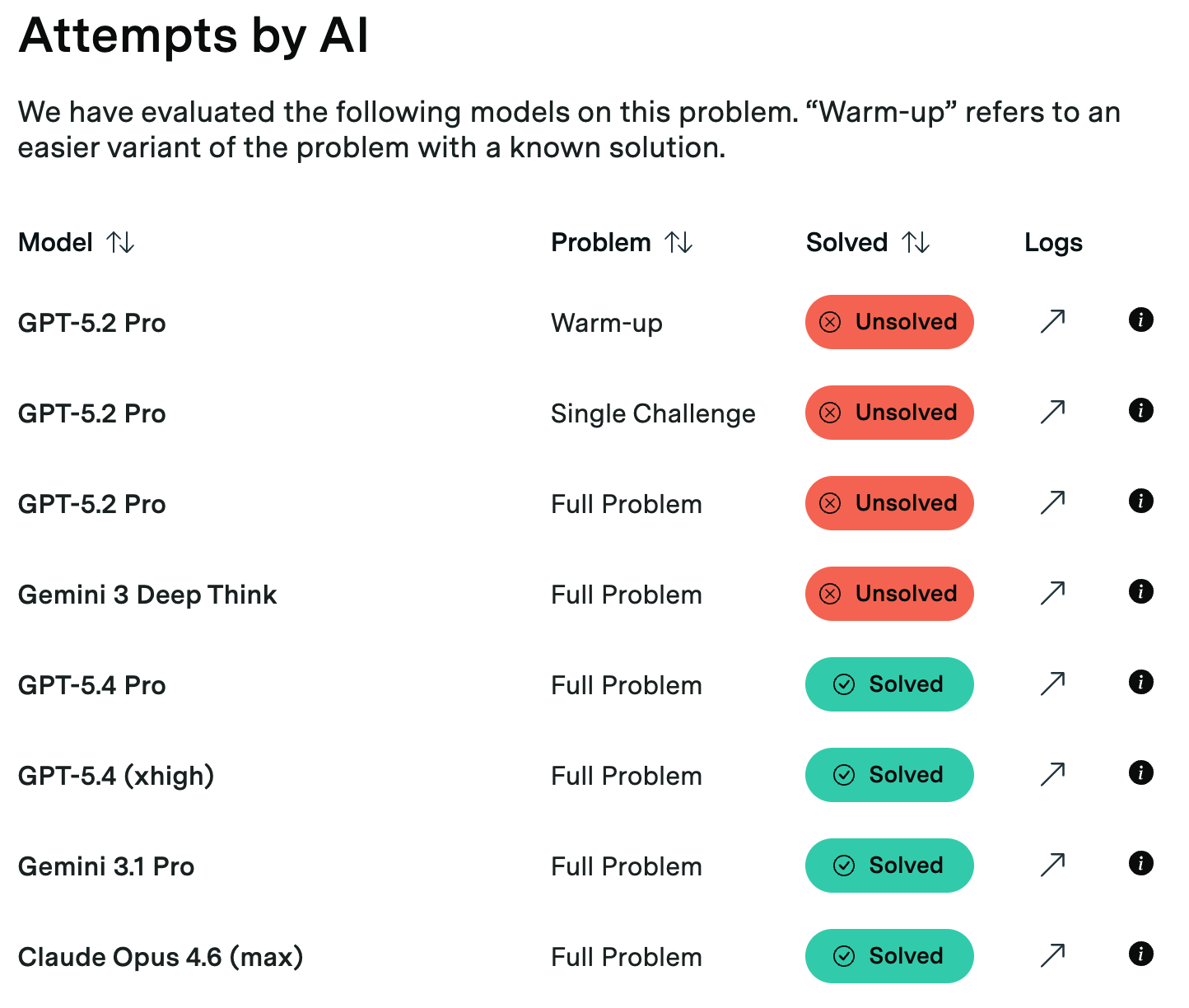1189x1008 pixels.
Task: Open logs arrow for Gemini 3 Deep Think
Action: (x=1052, y=593)
